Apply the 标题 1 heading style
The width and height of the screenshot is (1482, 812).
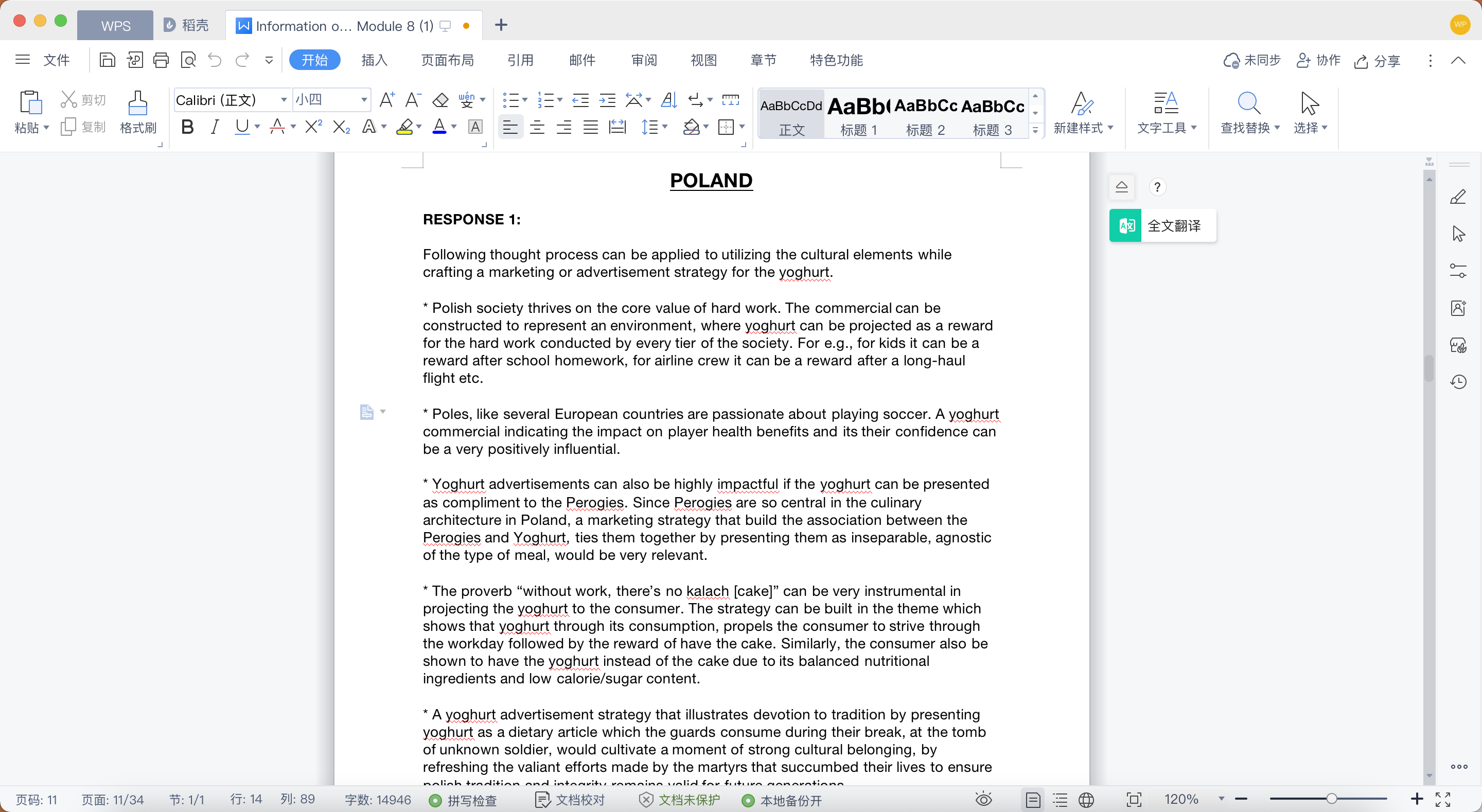[858, 114]
